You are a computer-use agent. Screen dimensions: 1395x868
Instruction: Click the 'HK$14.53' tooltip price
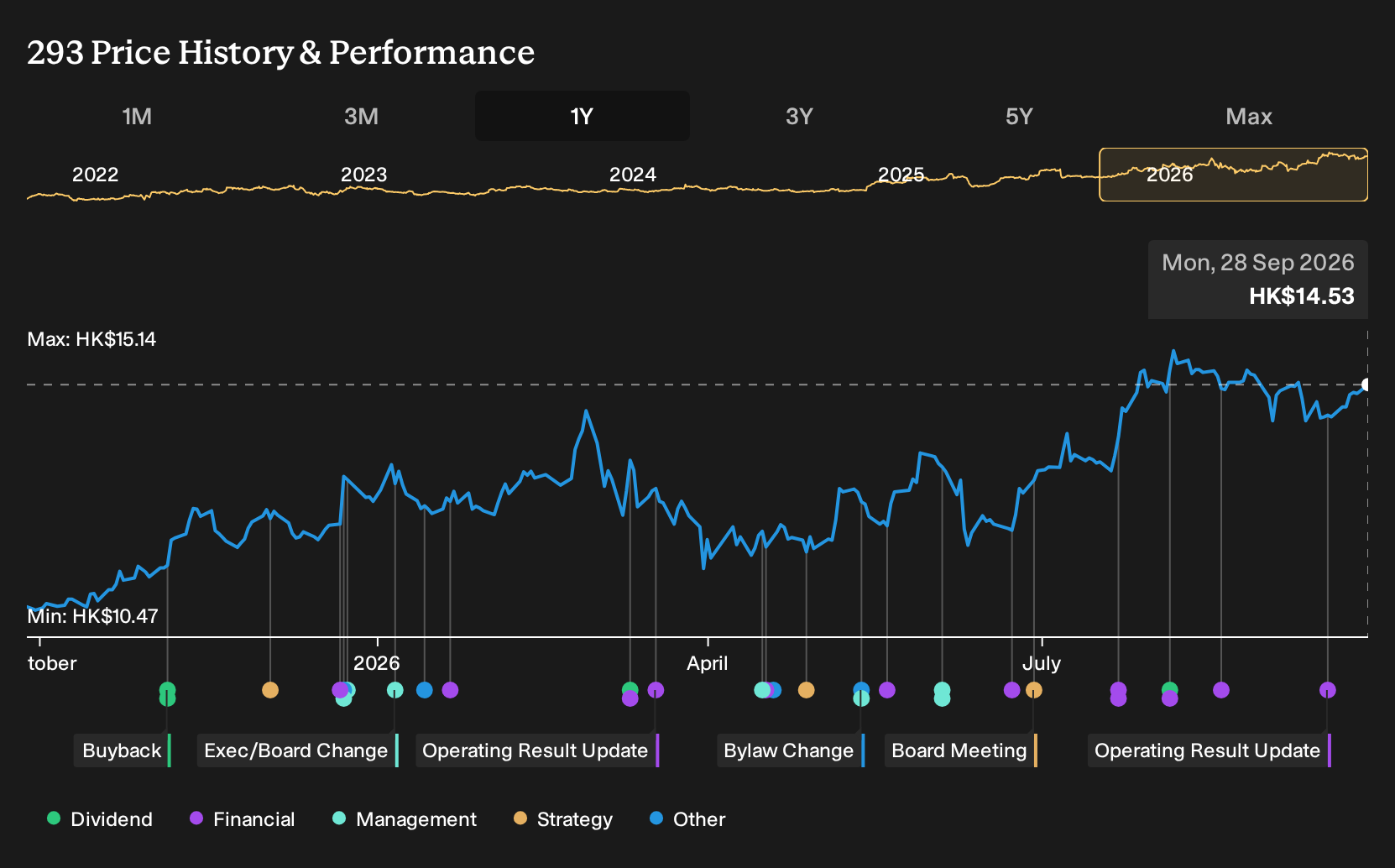pyautogui.click(x=1301, y=296)
